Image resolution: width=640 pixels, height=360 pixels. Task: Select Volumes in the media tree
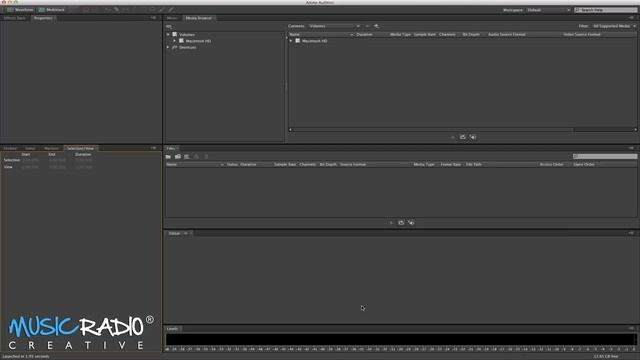tap(187, 35)
